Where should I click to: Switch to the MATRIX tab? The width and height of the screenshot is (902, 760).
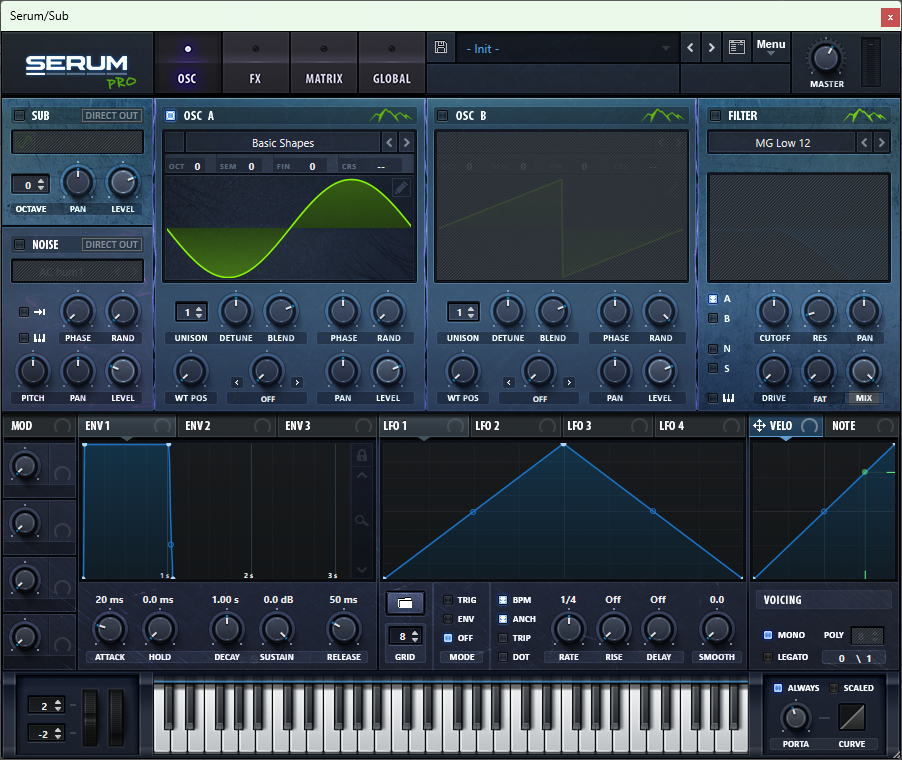(324, 63)
